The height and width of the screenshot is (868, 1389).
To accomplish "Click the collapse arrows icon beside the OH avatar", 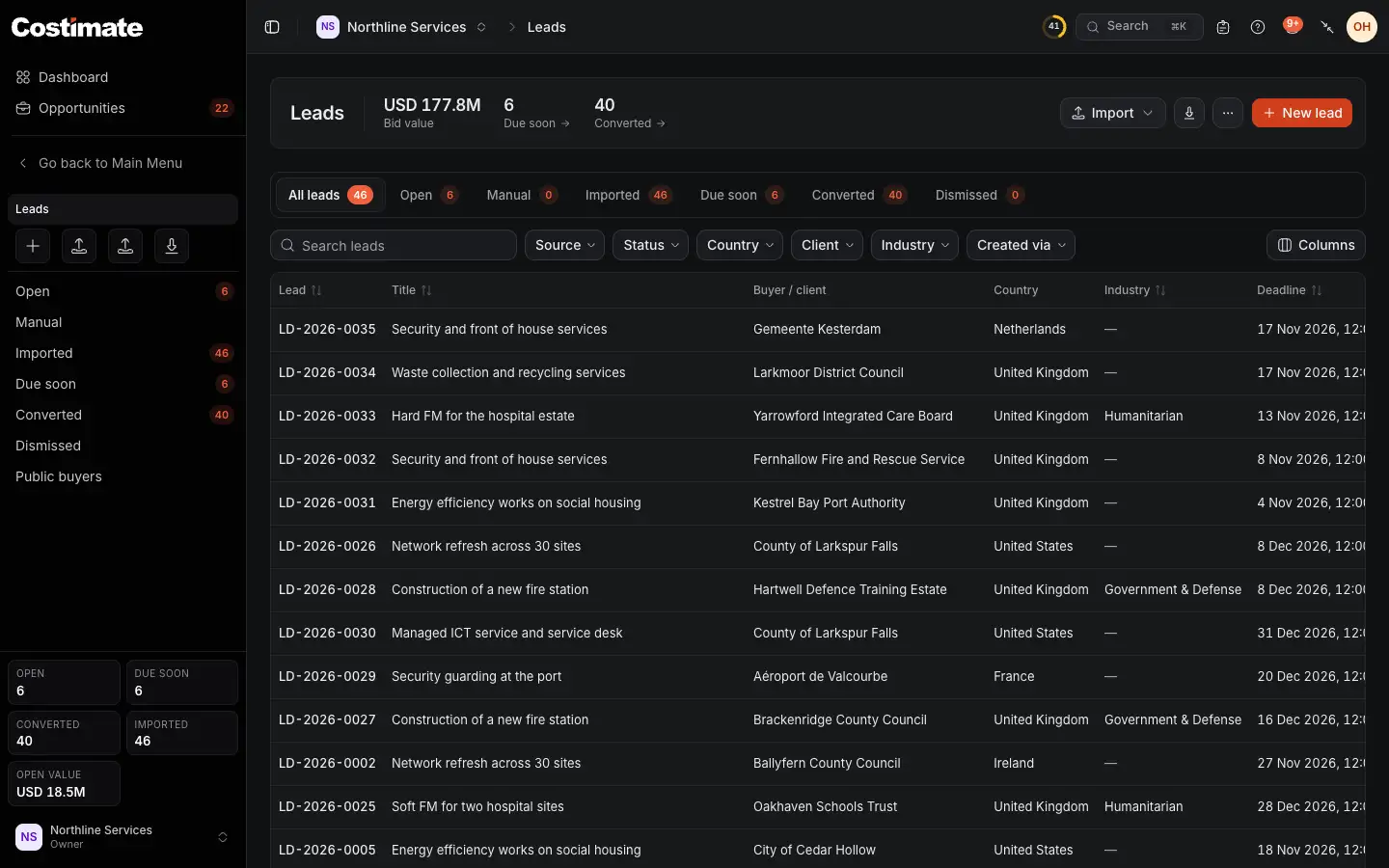I will pos(1327,27).
